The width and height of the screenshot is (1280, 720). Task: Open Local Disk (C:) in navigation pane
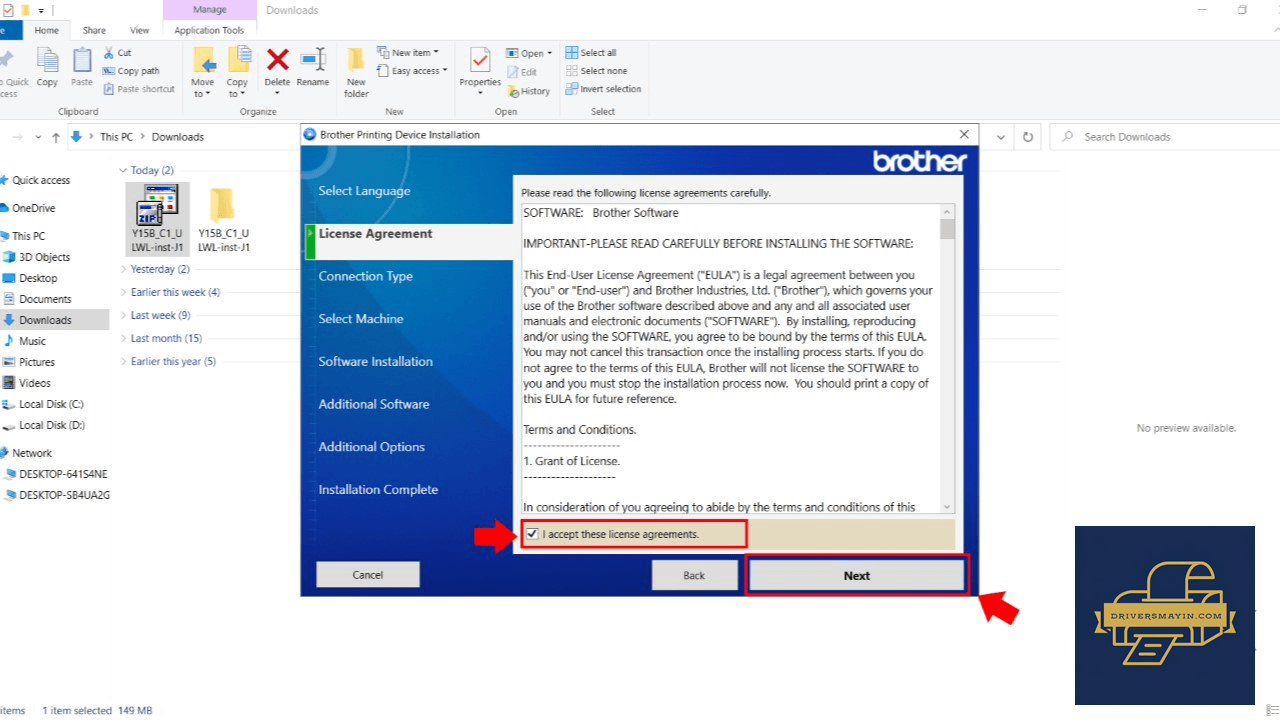coord(51,404)
